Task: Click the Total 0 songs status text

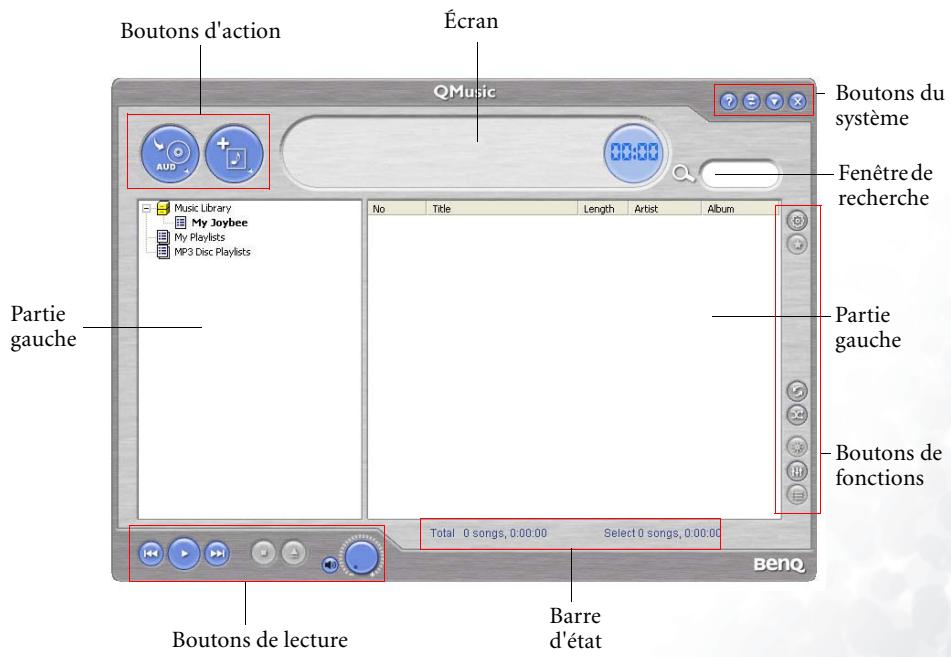Action: click(489, 533)
